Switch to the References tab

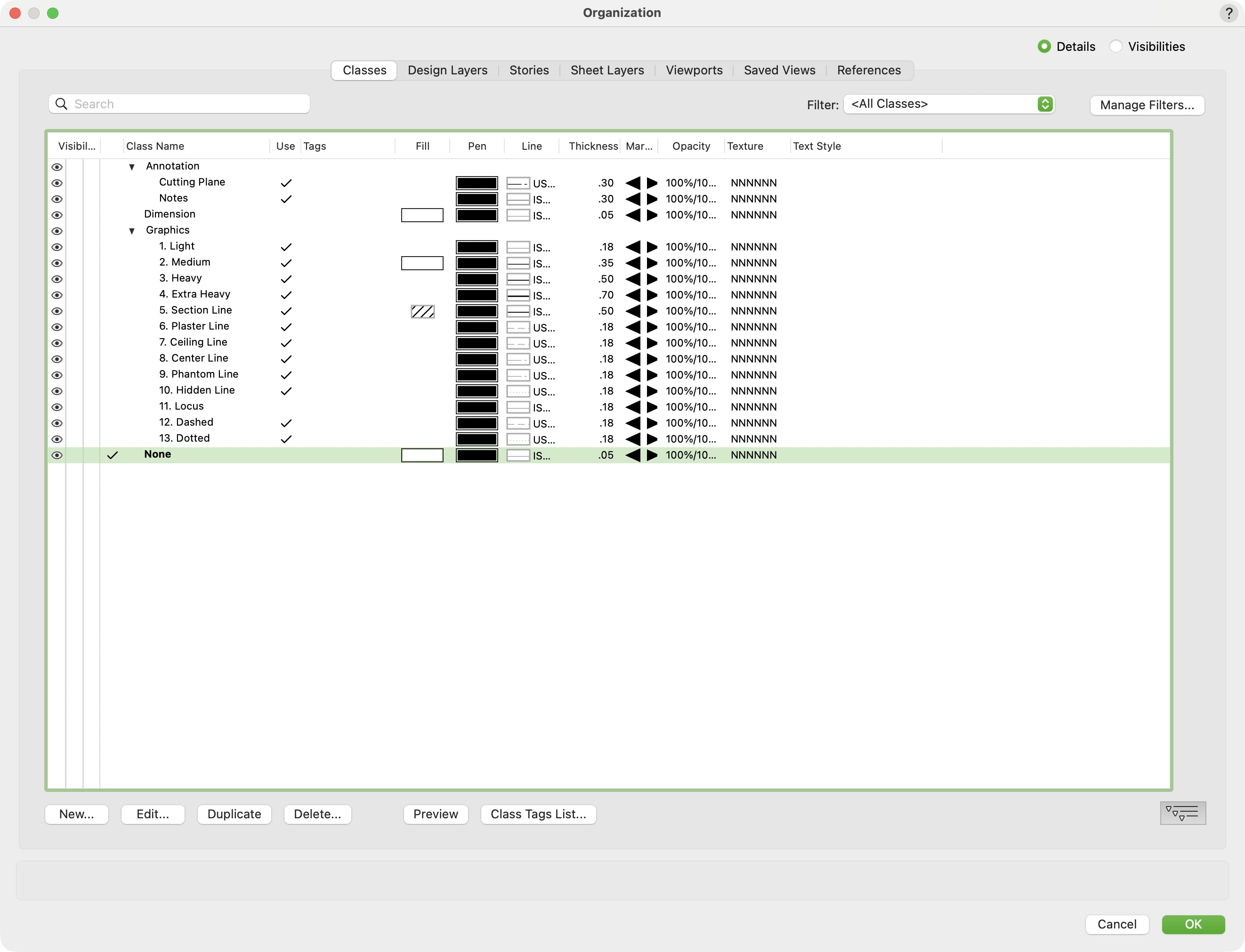(x=869, y=70)
